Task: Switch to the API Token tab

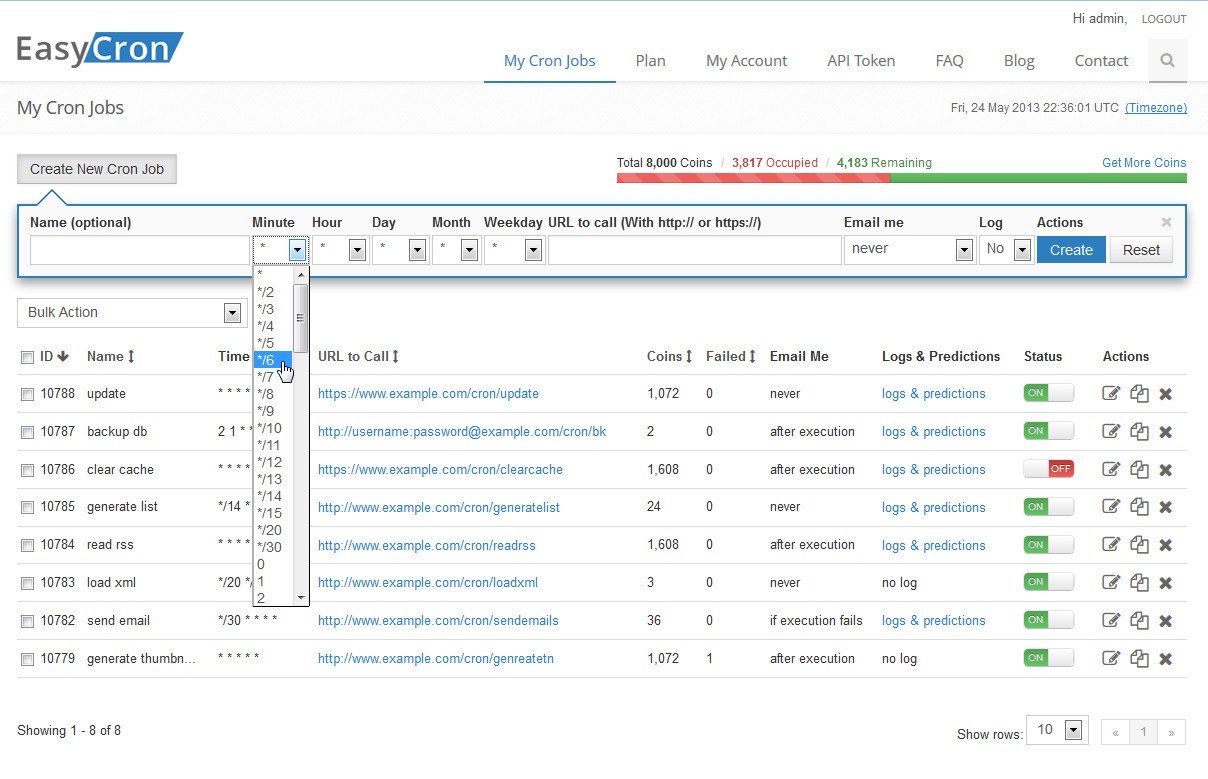Action: 861,61
